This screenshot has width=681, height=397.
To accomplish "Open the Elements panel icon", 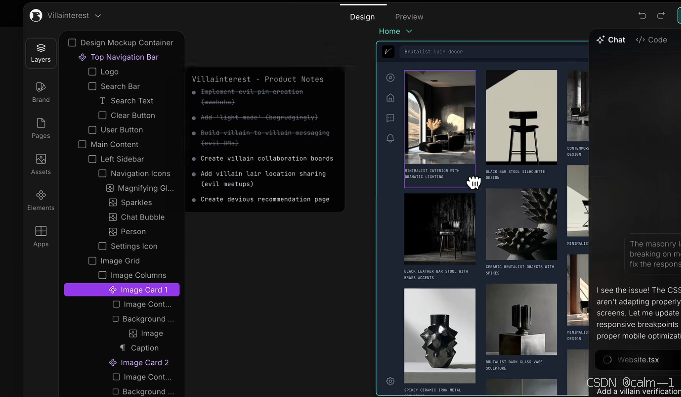I will (x=41, y=195).
